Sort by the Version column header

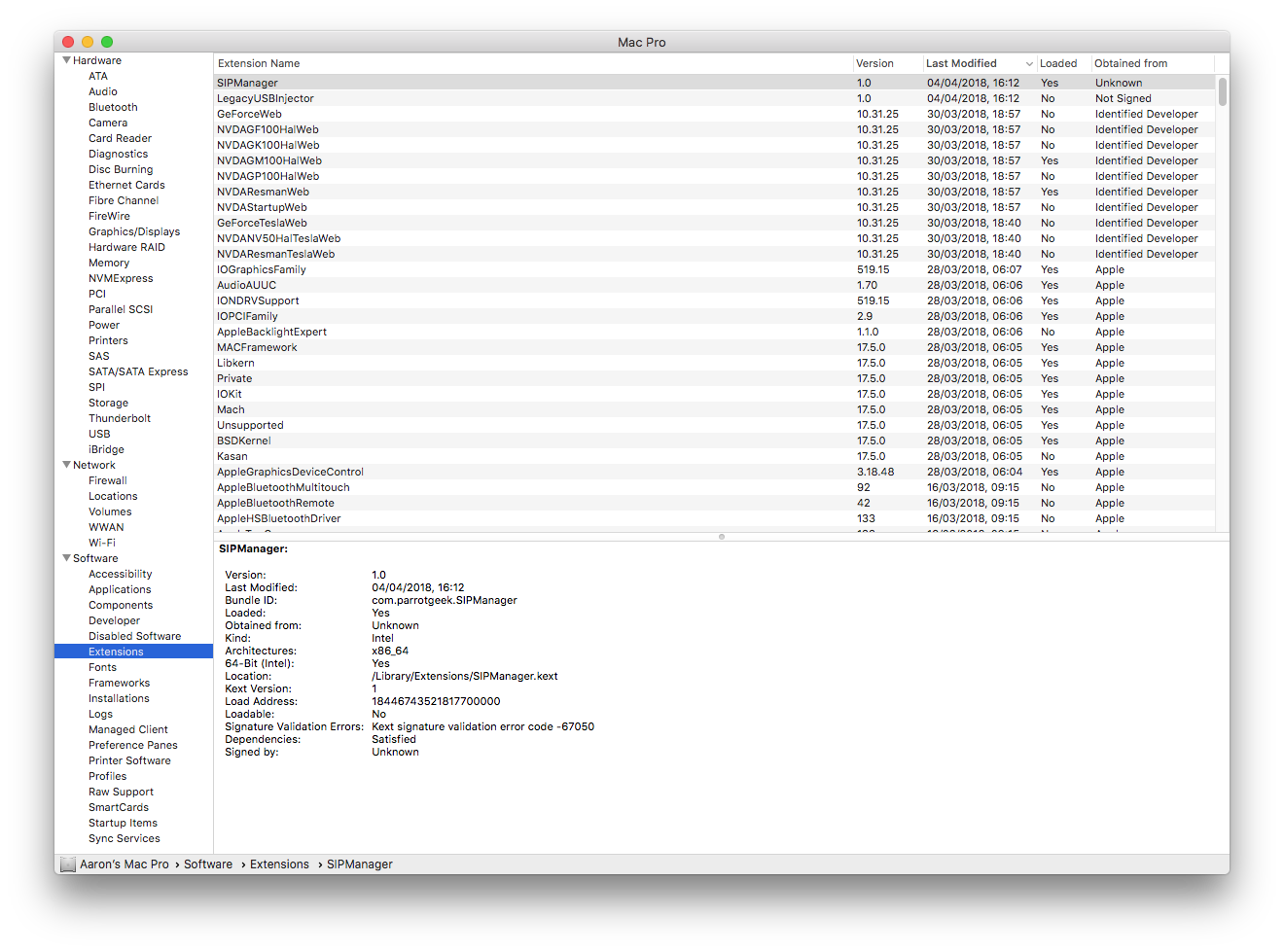coord(887,63)
